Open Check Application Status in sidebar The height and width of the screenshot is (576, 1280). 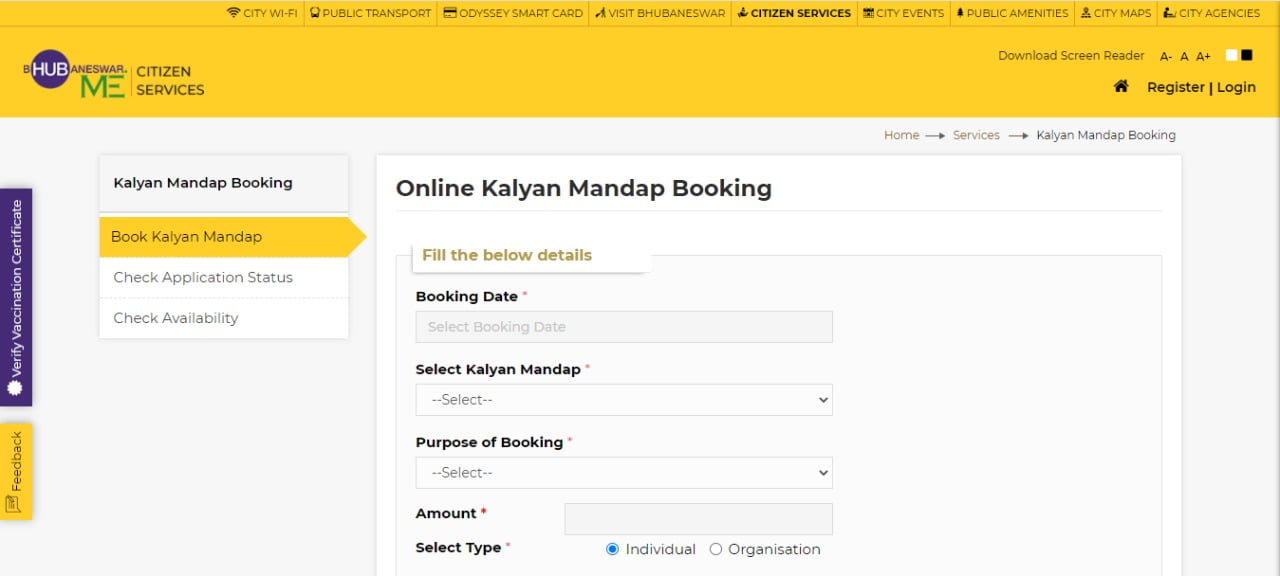click(203, 278)
